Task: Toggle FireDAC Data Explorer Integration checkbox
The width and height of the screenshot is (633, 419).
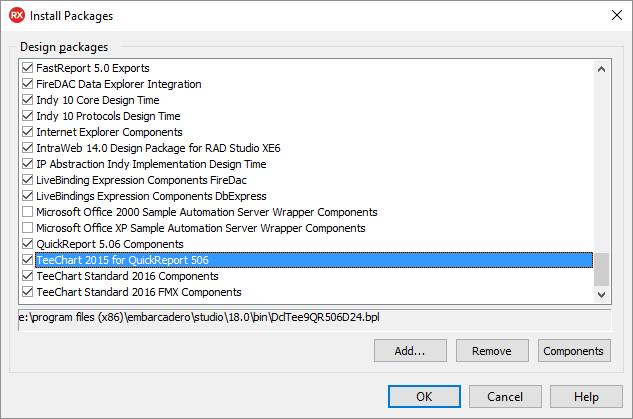Action: click(x=27, y=84)
